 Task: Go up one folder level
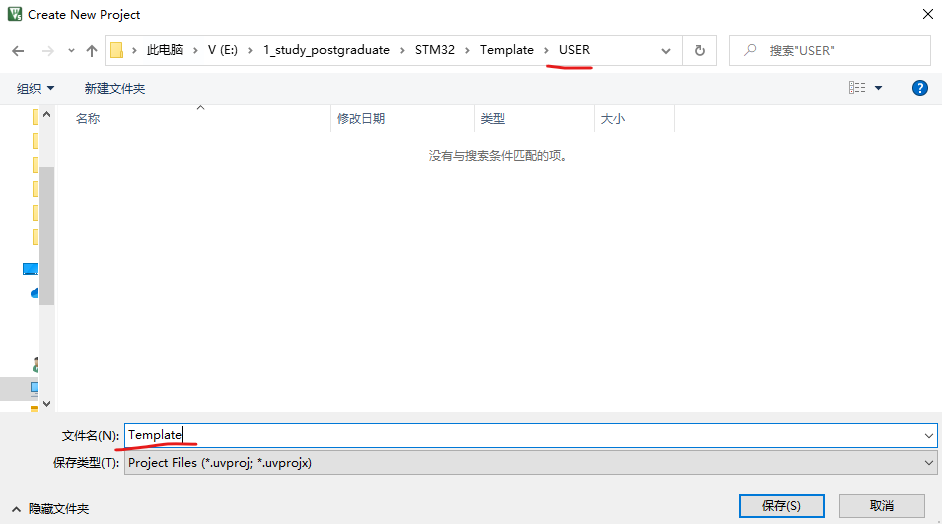91,51
